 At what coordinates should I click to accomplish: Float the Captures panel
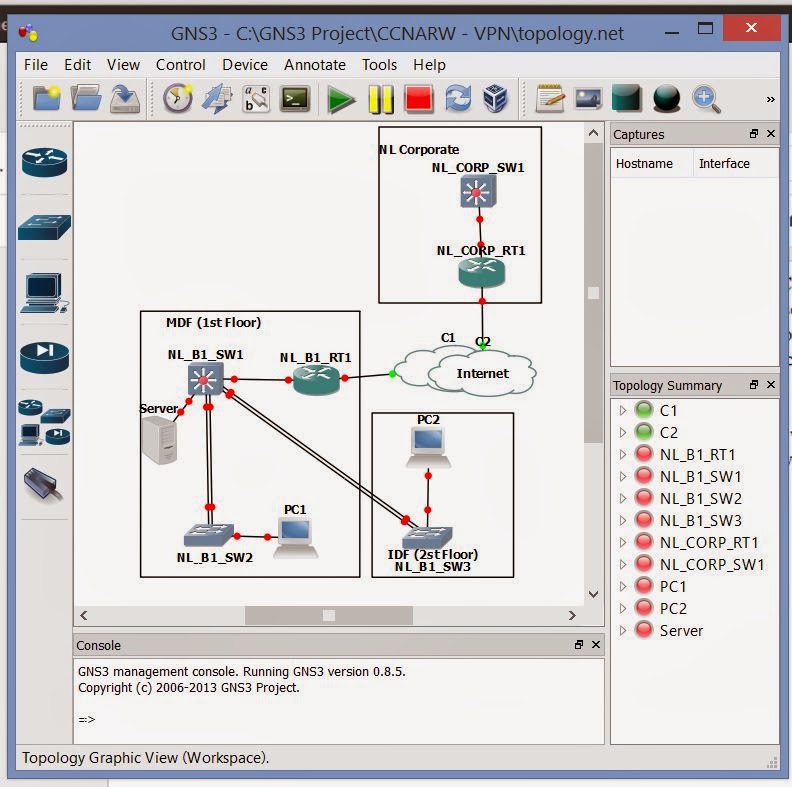[x=754, y=134]
